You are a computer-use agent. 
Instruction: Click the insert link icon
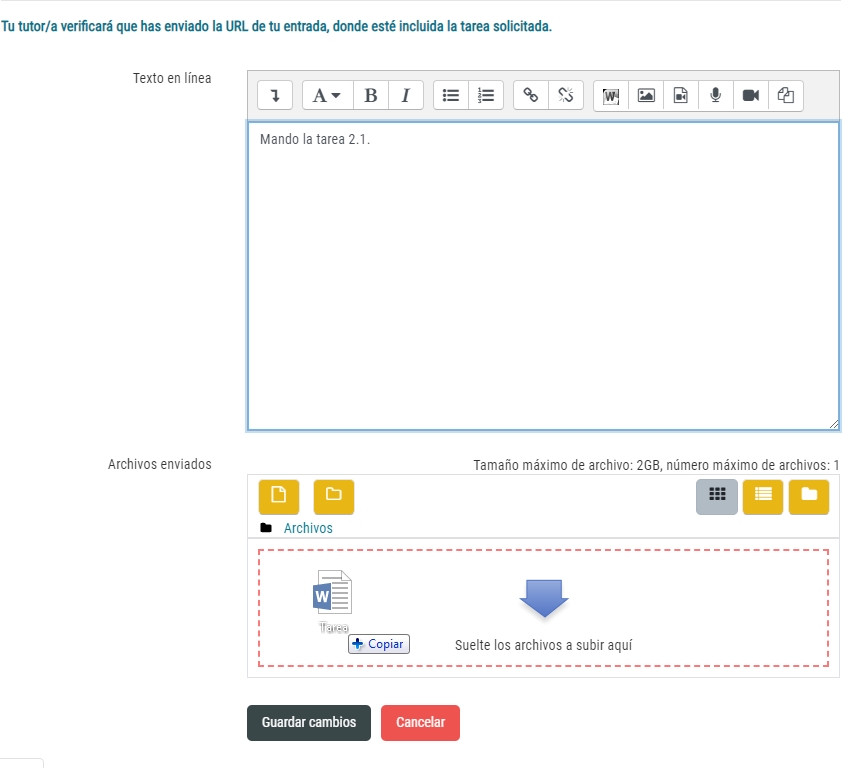tap(531, 95)
